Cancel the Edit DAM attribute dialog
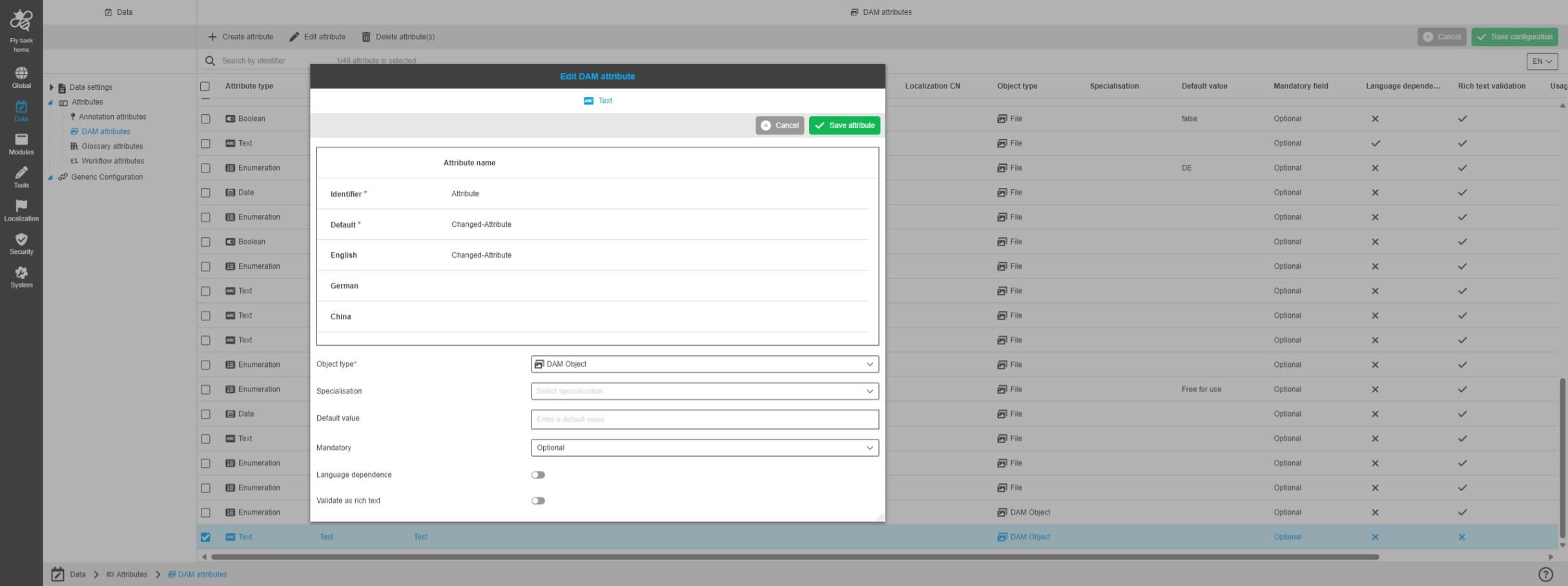 click(x=779, y=125)
